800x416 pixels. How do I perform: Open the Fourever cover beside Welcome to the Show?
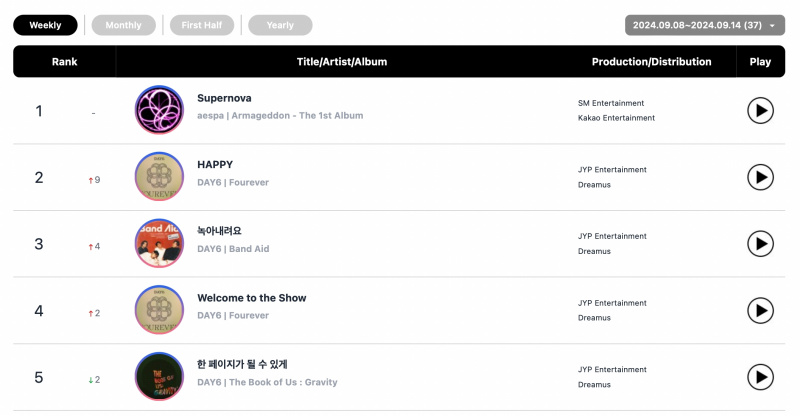click(159, 310)
